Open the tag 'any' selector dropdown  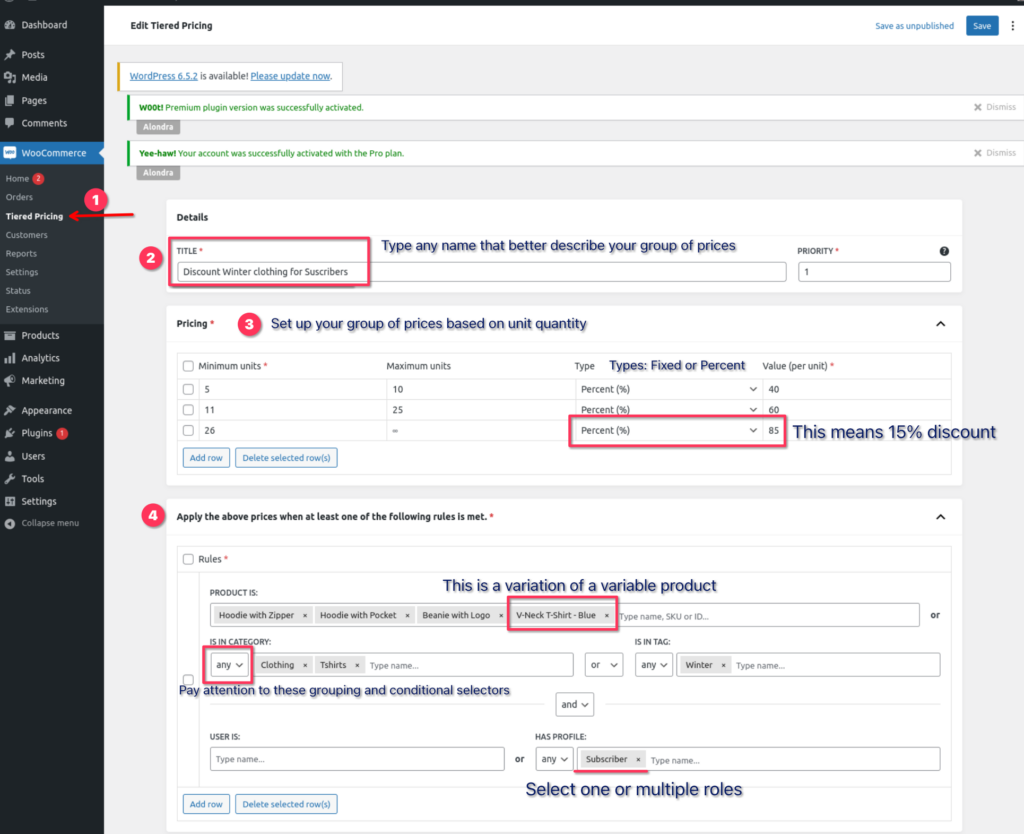(x=654, y=665)
